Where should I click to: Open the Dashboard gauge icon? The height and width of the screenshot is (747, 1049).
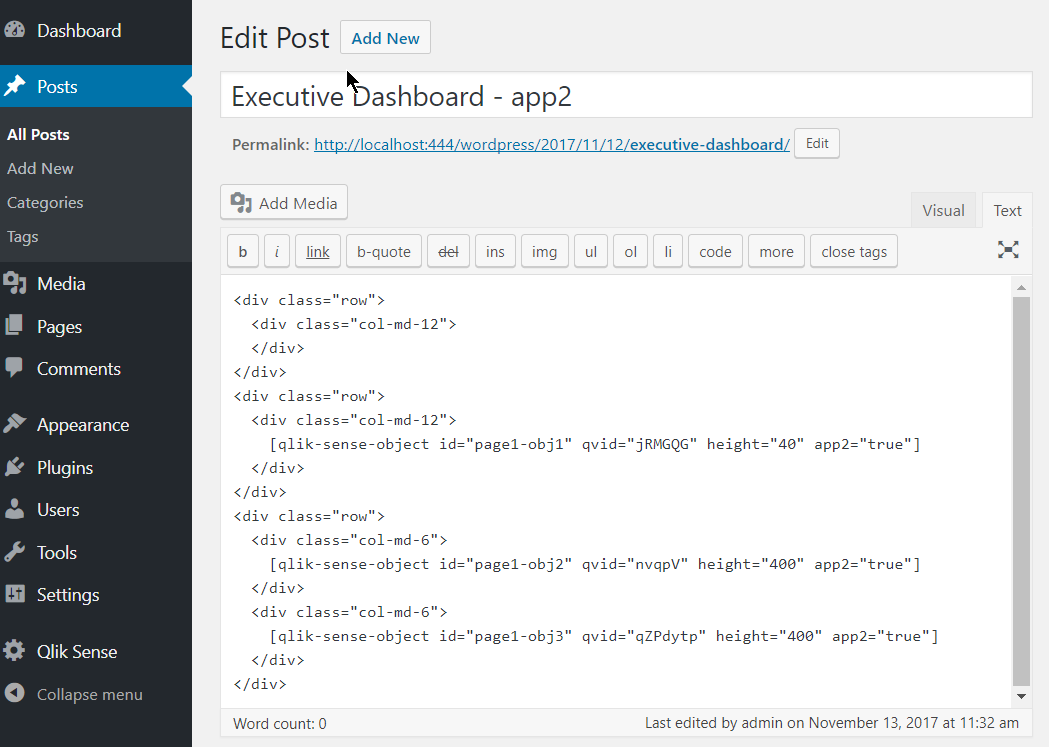[x=15, y=30]
